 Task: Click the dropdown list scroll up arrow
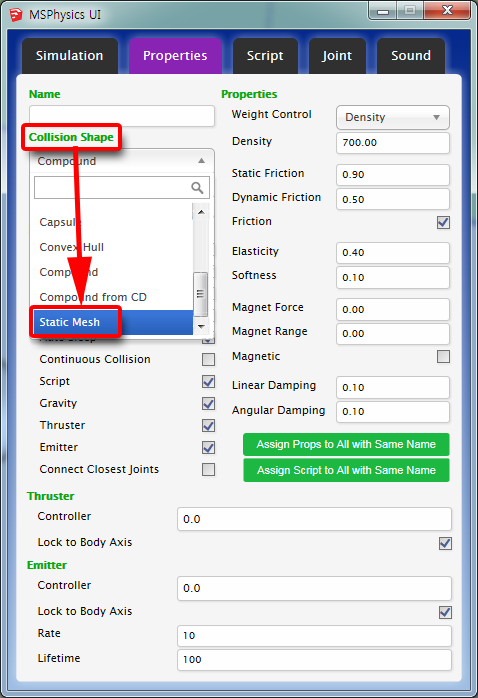tap(201, 212)
